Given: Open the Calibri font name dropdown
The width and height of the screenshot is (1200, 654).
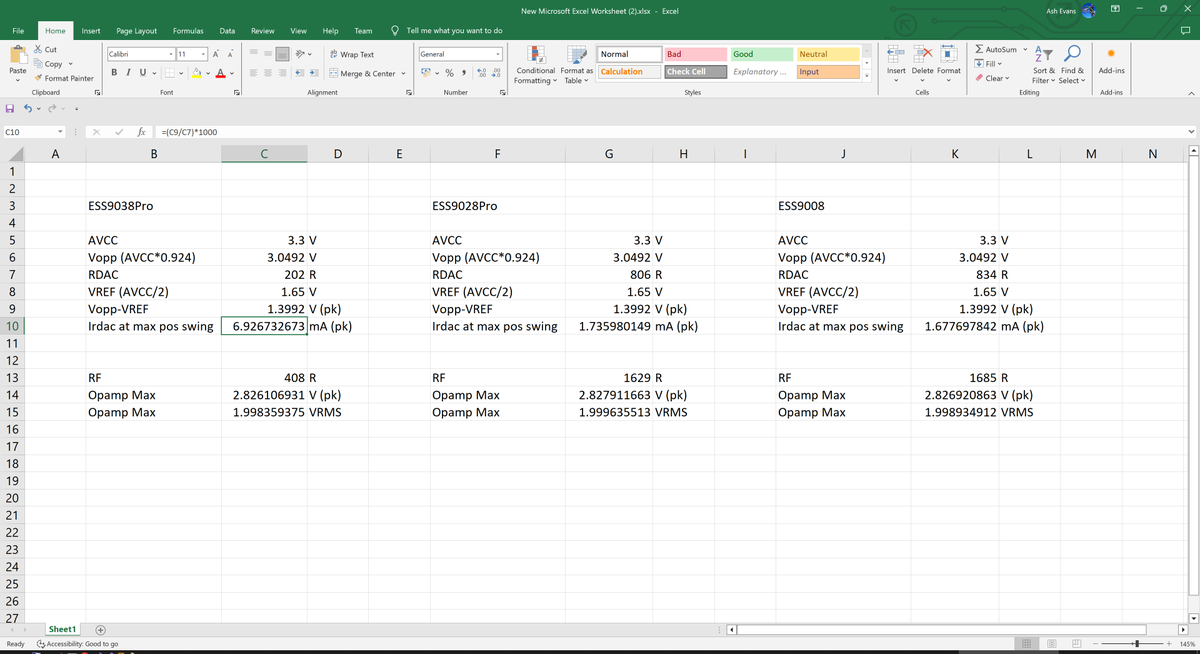Looking at the screenshot, I should tap(173, 54).
